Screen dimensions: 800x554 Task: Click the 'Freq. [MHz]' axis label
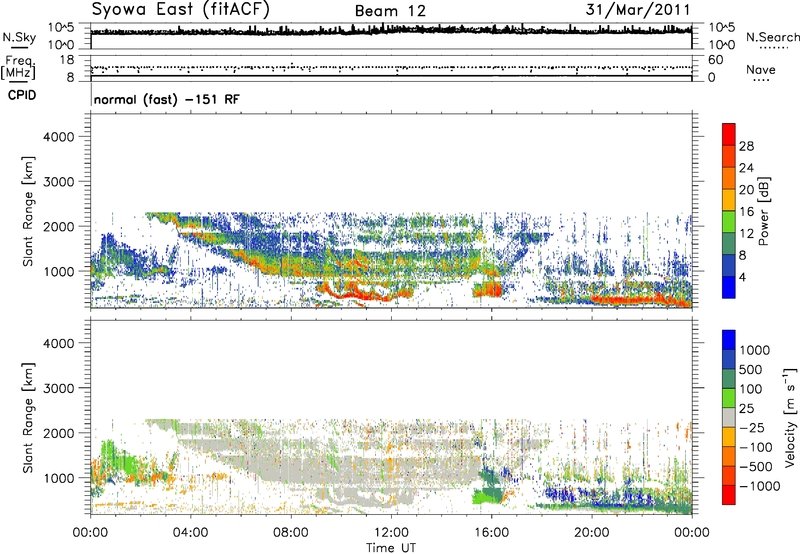click(18, 68)
